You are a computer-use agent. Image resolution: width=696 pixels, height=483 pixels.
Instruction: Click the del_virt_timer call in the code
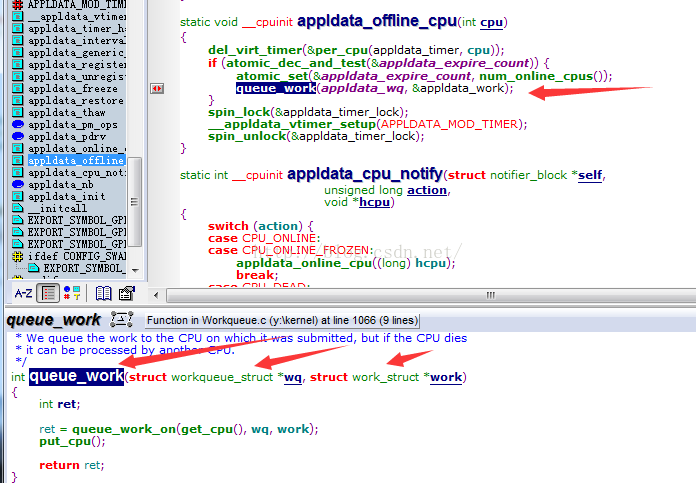coord(255,50)
